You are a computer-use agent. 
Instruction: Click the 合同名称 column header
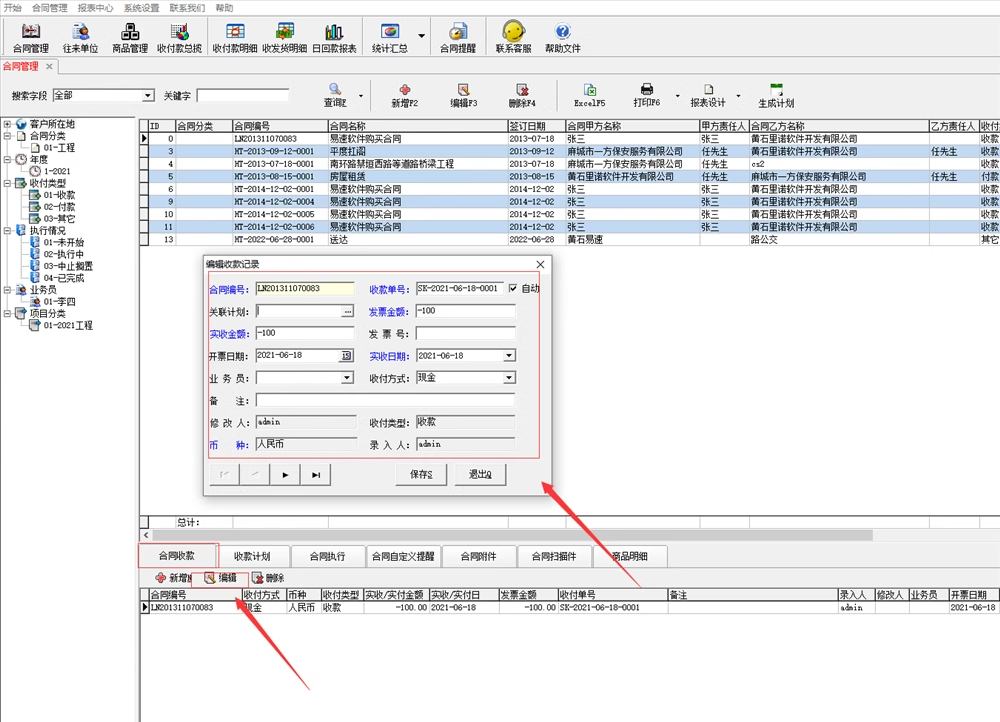pos(418,126)
